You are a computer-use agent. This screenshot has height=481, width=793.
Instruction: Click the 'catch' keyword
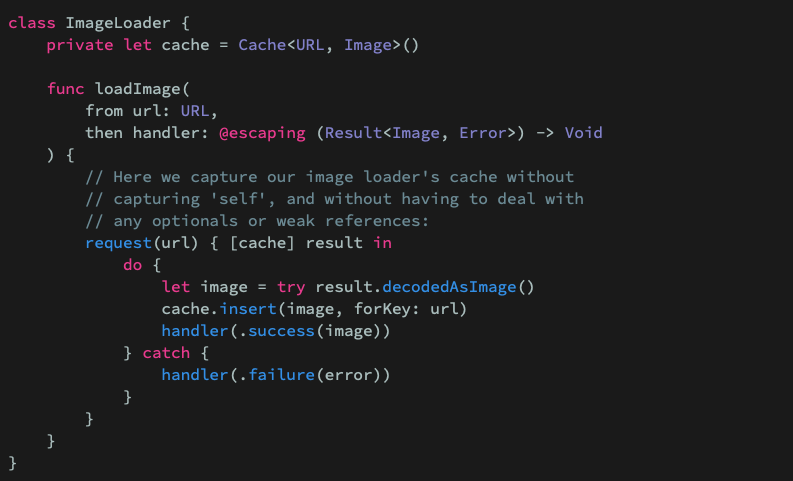(166, 353)
